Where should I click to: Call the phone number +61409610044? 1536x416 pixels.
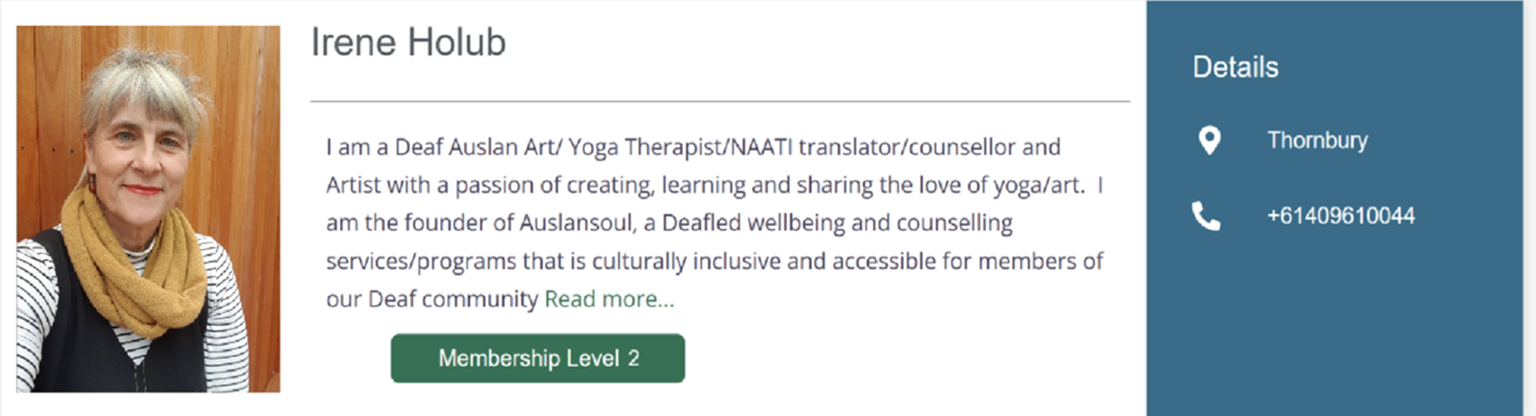click(1340, 216)
